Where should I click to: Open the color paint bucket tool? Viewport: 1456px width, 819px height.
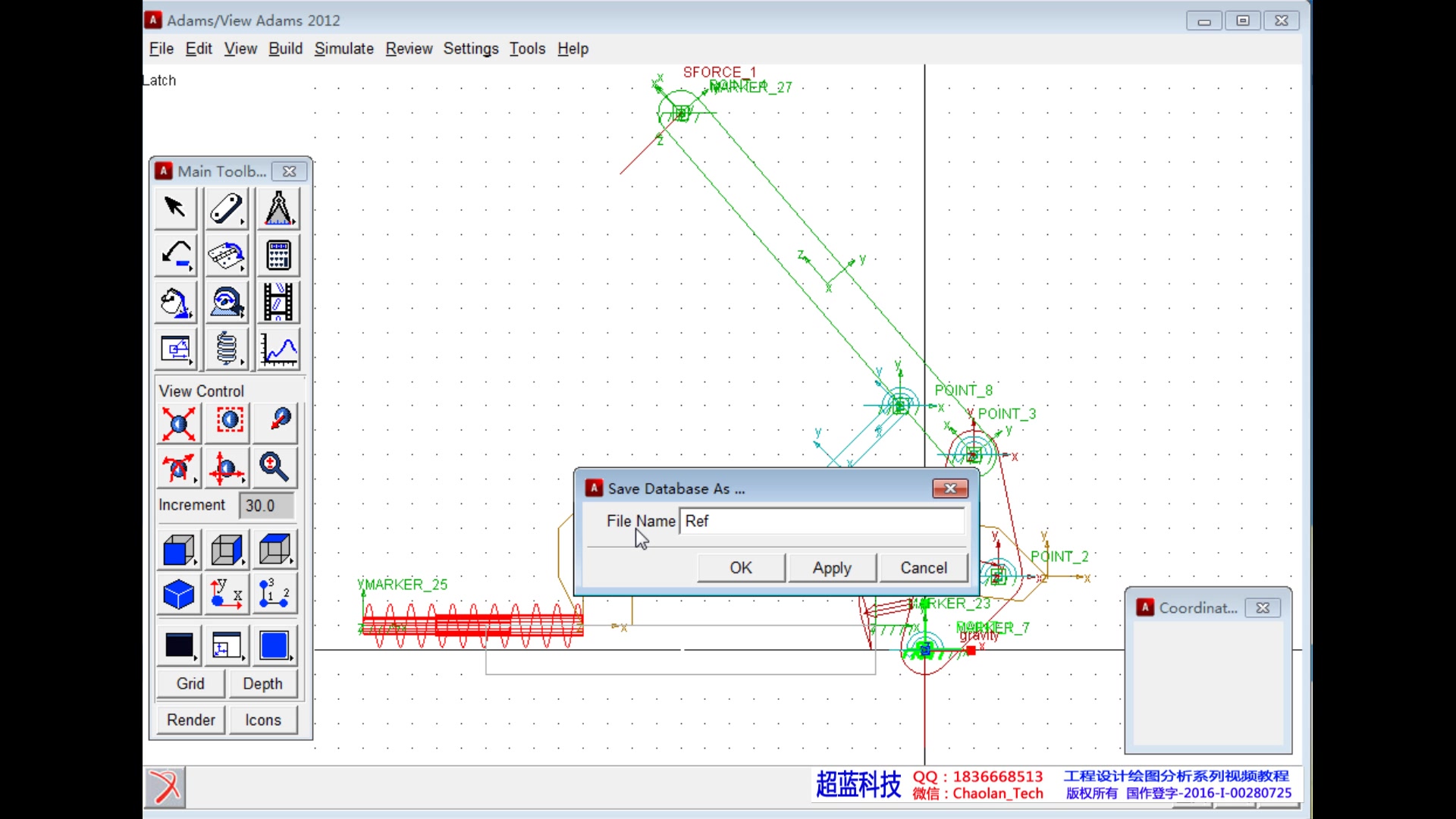(x=176, y=303)
